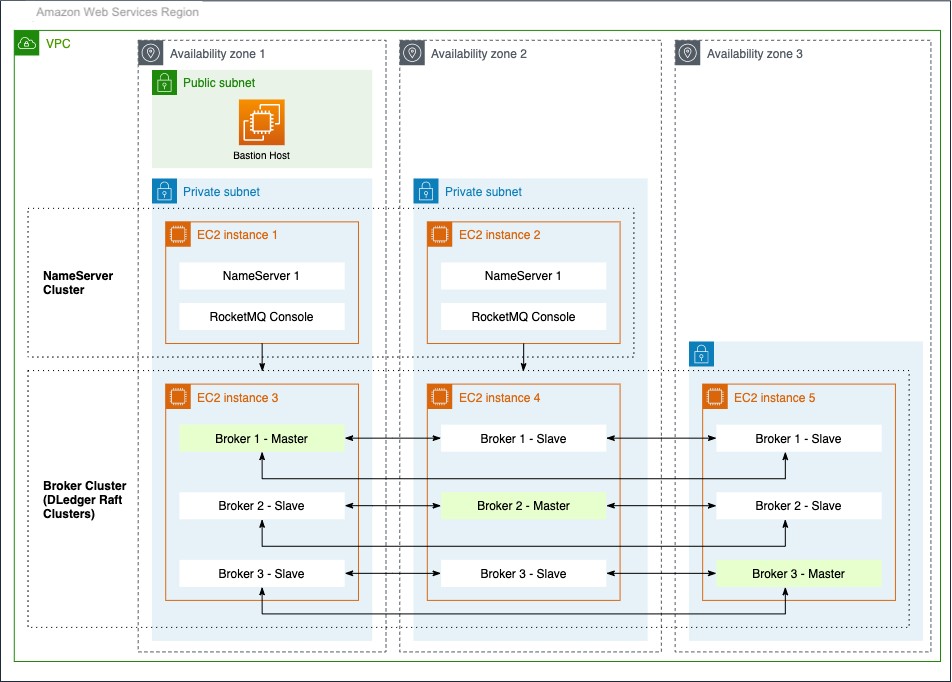Image resolution: width=952 pixels, height=682 pixels.
Task: Select Broker 2 - Slave in EC2 instance 3
Action: (262, 506)
